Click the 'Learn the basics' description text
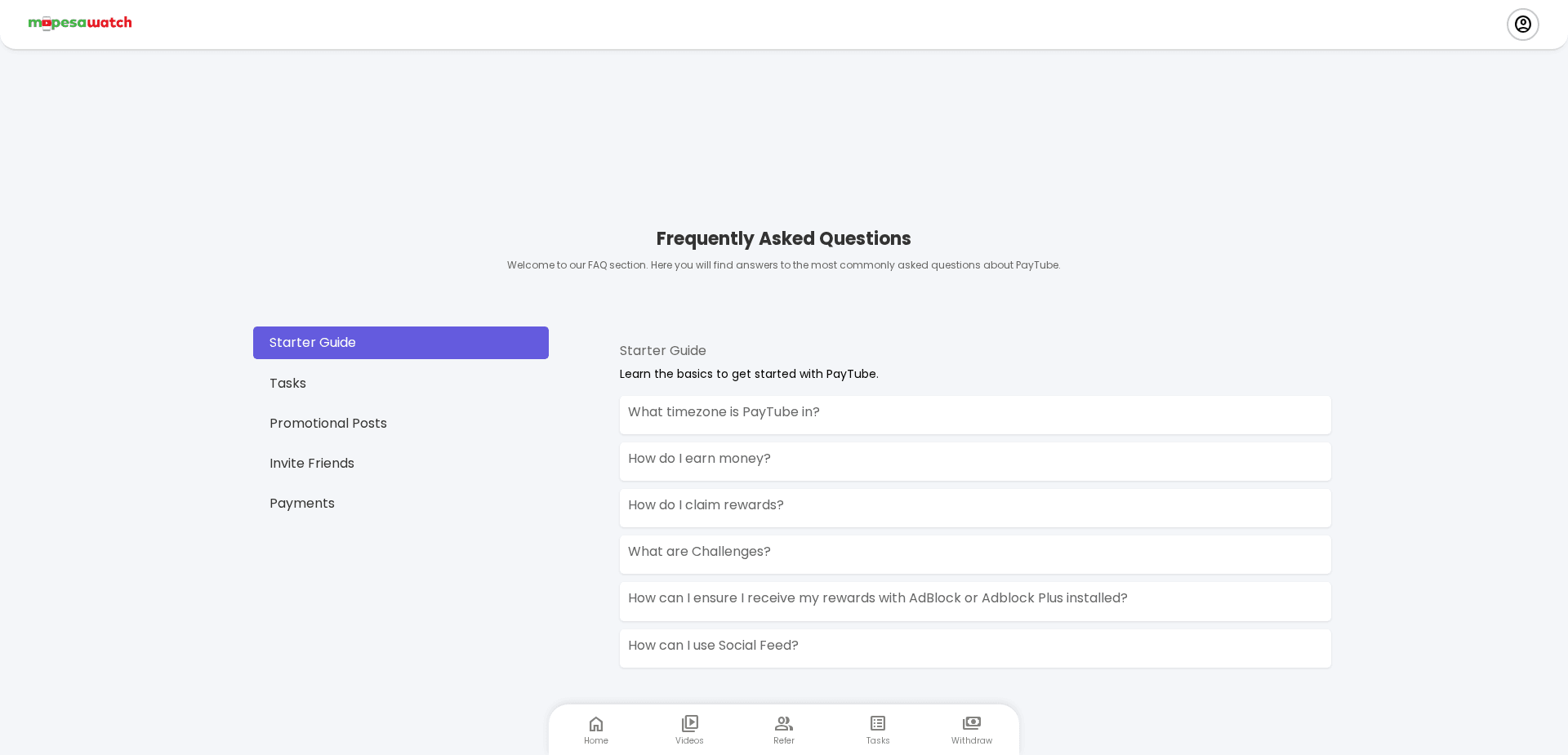Viewport: 1568px width, 755px height. pos(748,374)
